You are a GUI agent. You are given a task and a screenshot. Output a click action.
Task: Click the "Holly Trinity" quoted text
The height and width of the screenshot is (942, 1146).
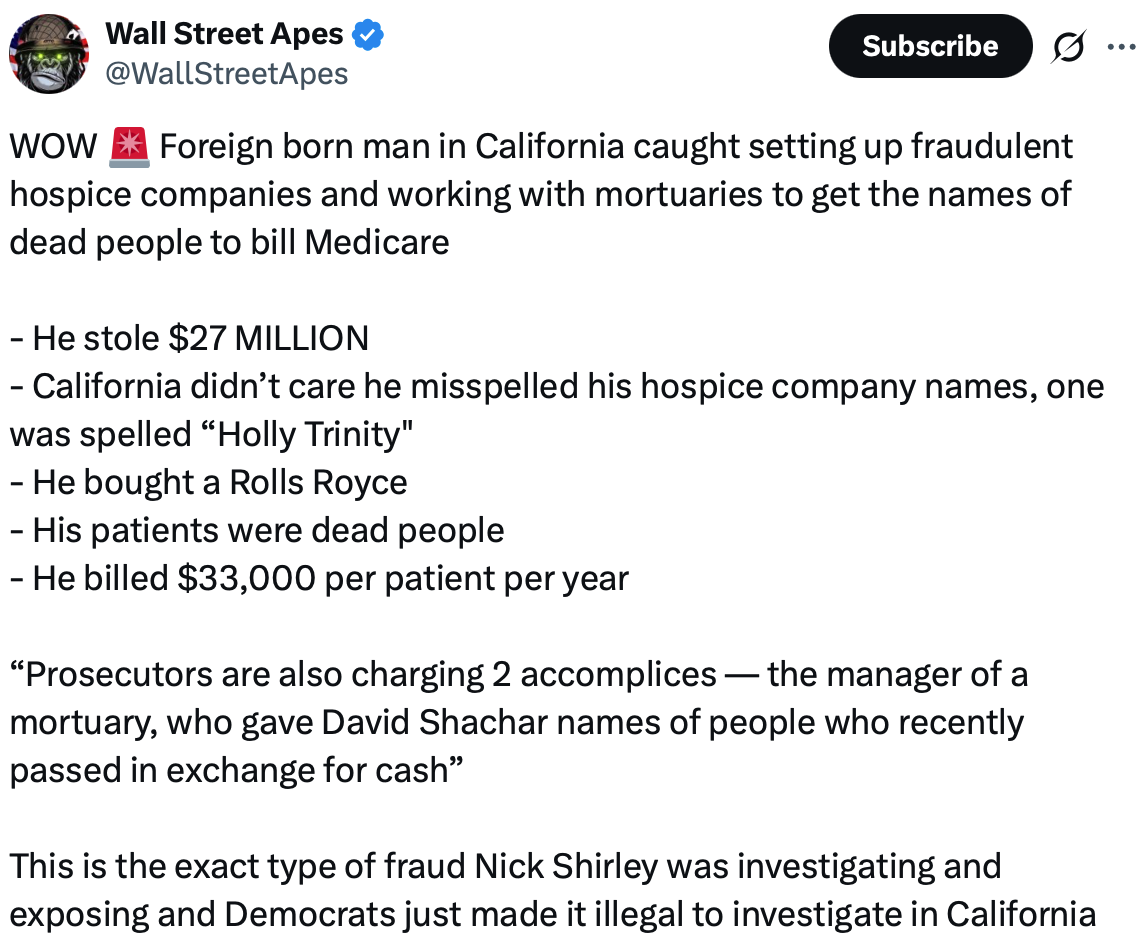coord(306,434)
